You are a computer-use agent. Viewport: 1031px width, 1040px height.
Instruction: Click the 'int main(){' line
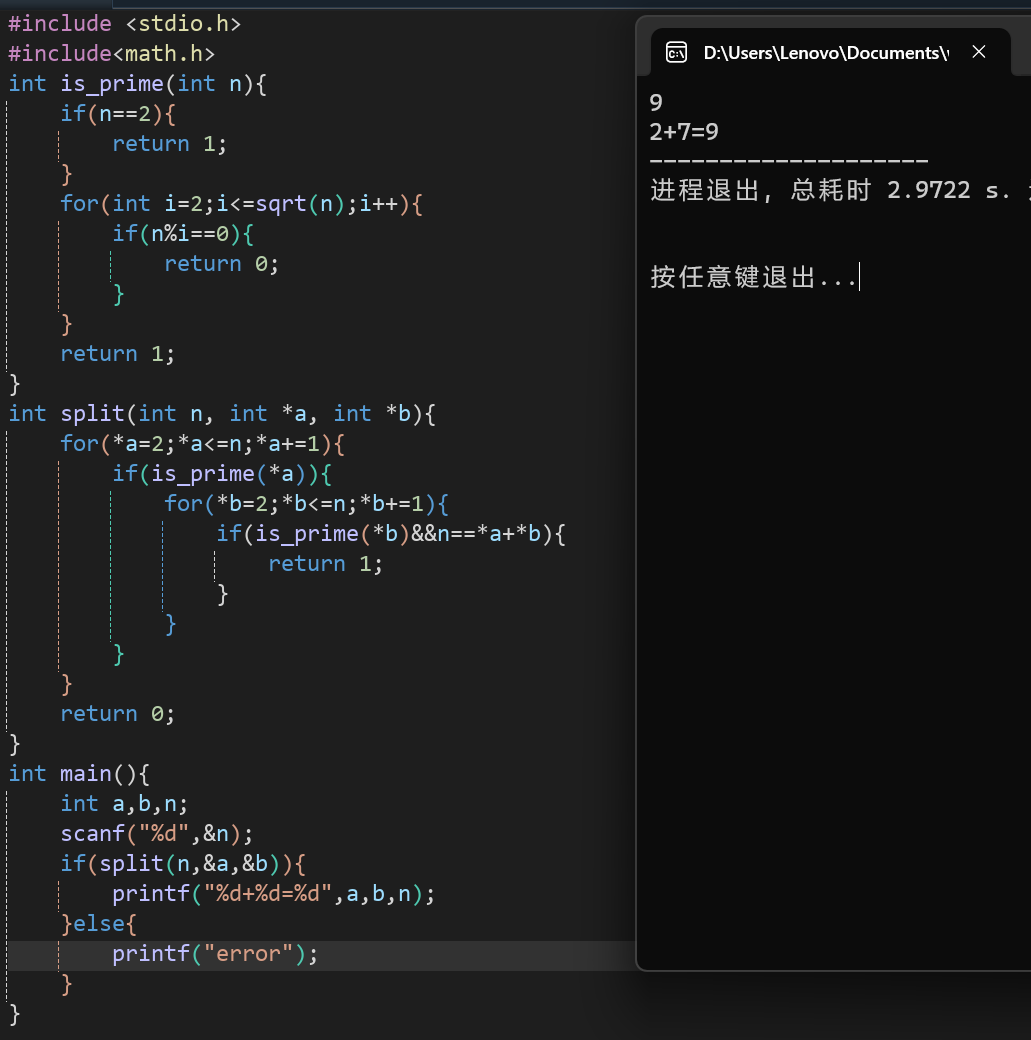tap(79, 773)
